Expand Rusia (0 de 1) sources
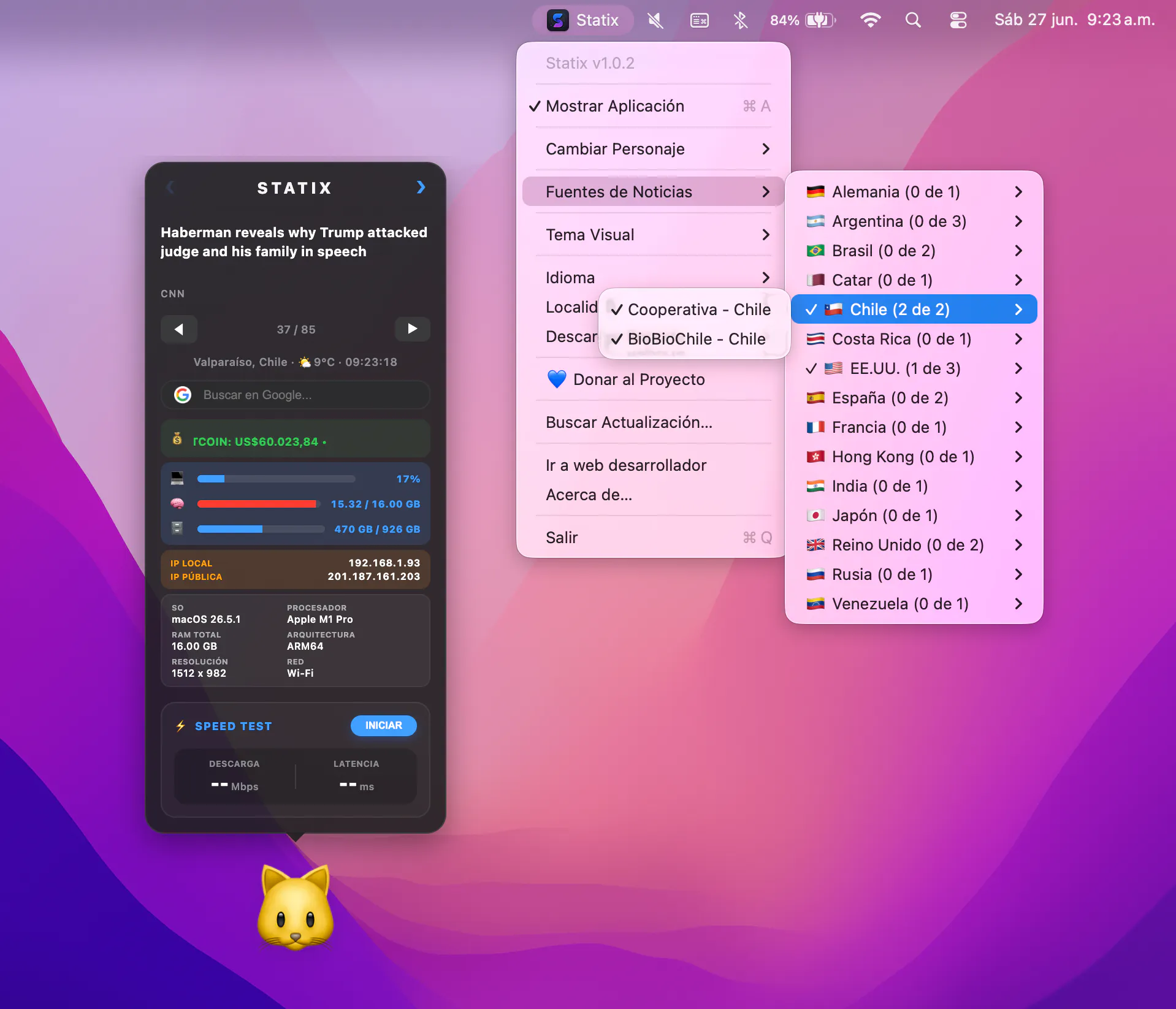 click(914, 574)
